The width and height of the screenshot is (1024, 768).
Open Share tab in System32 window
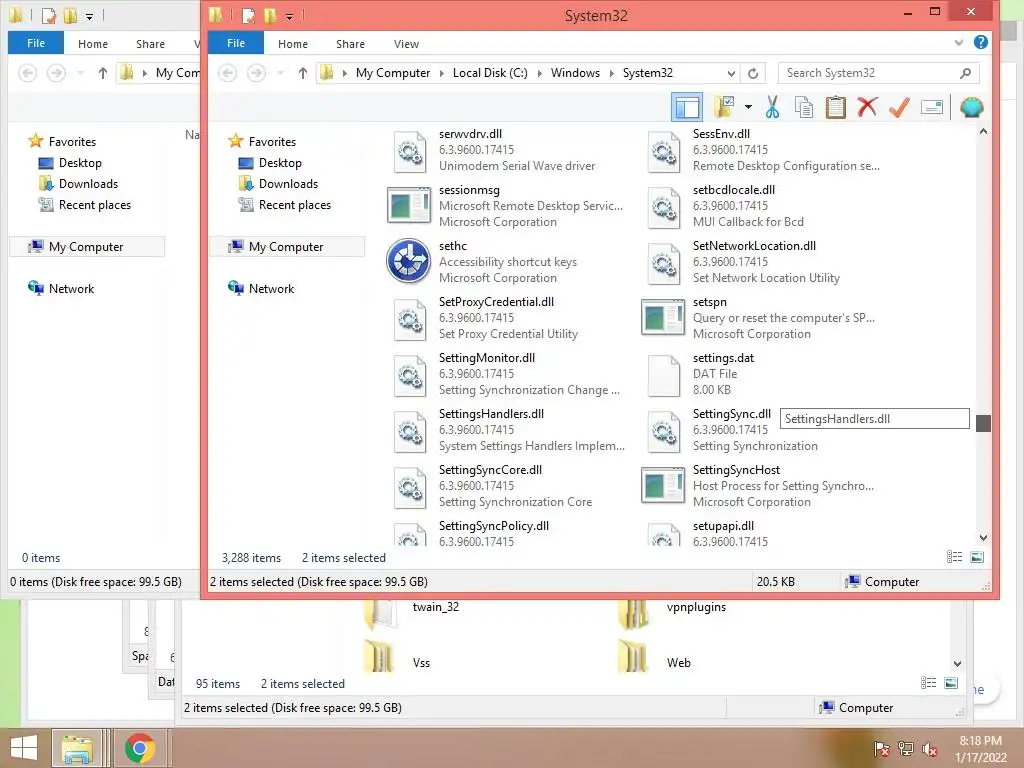coord(350,44)
